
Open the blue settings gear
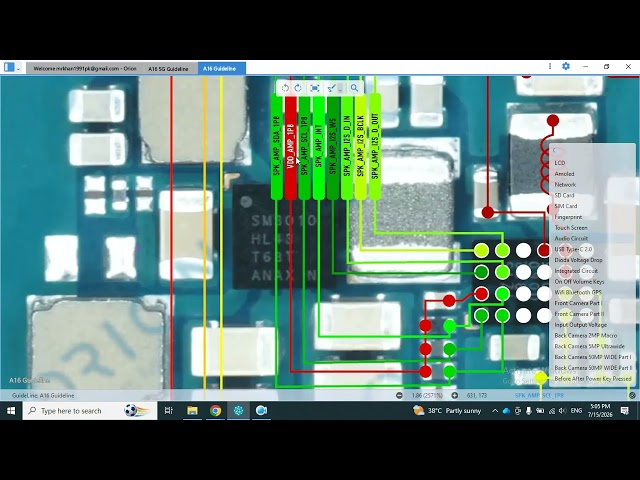click(566, 66)
